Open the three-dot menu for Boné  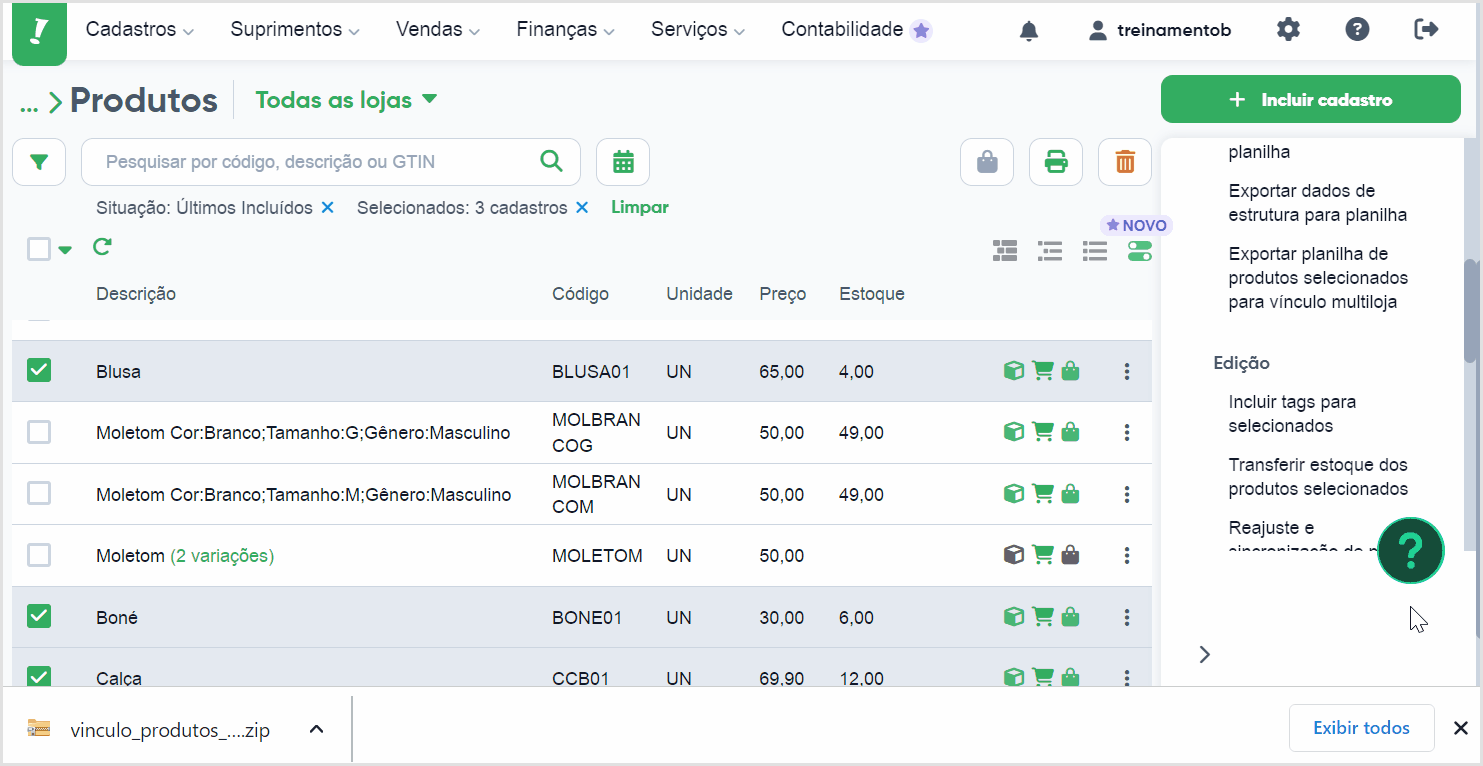tap(1127, 617)
